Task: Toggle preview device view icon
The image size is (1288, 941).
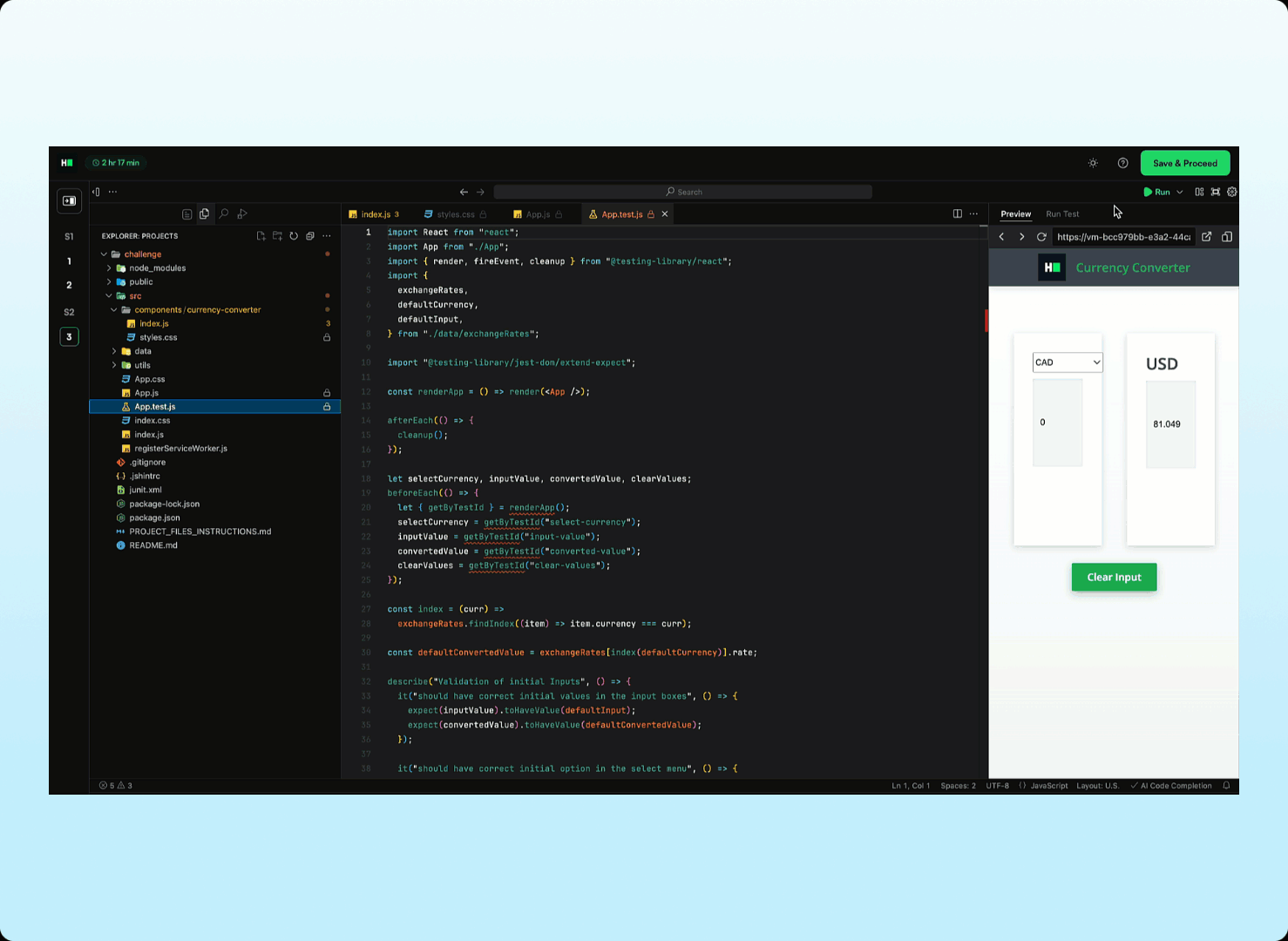Action: tap(1227, 237)
